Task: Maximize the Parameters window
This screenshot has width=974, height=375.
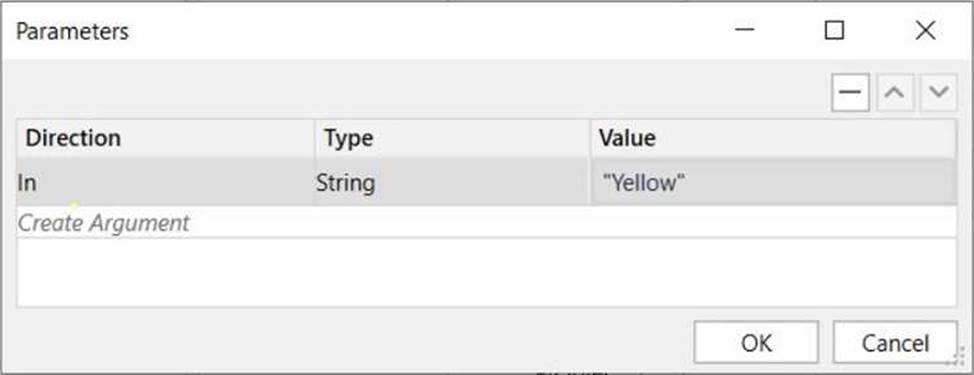Action: (x=834, y=30)
